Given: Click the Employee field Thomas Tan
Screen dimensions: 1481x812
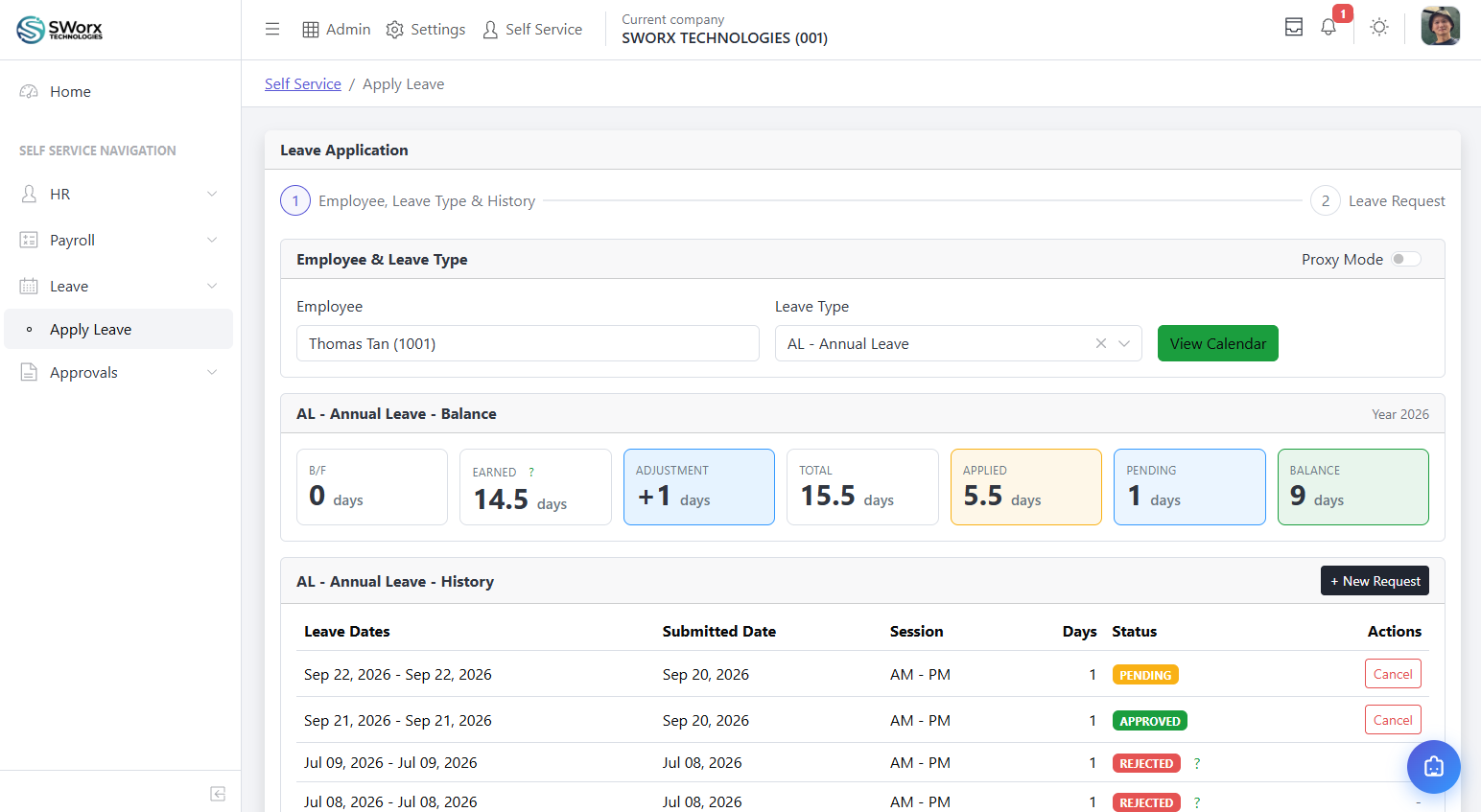Looking at the screenshot, I should [528, 343].
